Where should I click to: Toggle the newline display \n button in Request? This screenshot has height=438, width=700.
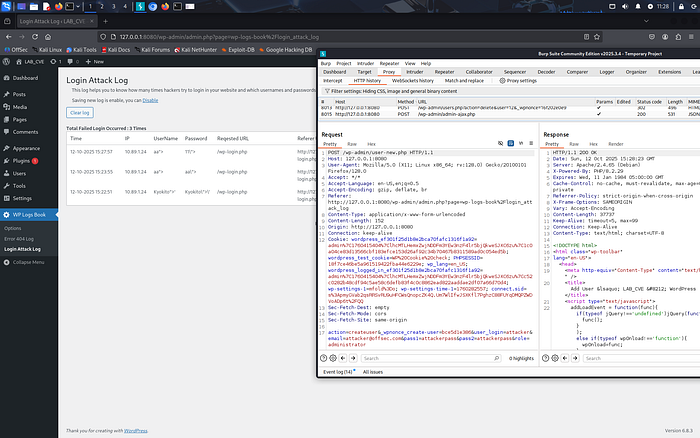point(521,143)
